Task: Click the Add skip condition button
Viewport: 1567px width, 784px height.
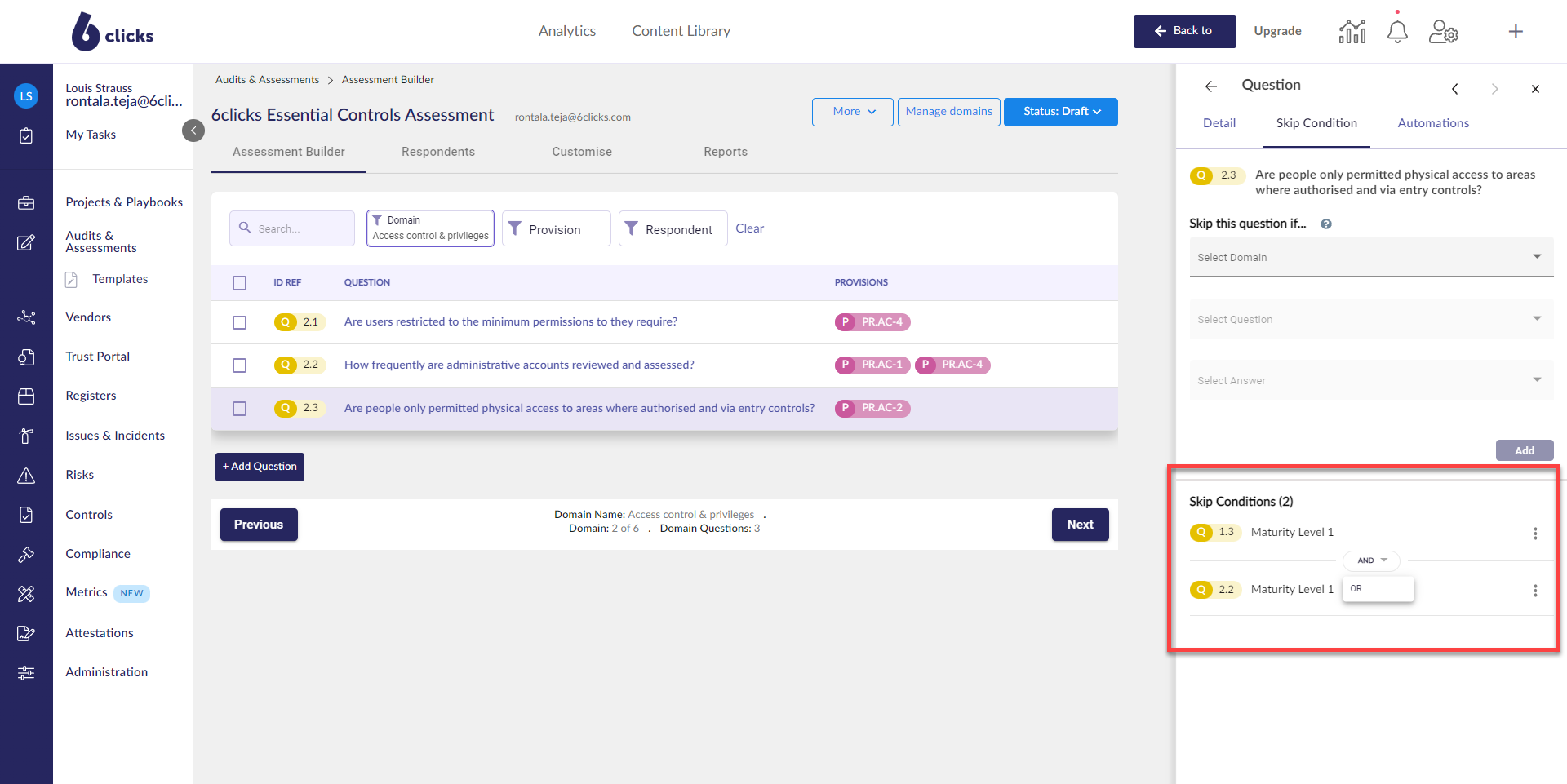Action: (1525, 450)
